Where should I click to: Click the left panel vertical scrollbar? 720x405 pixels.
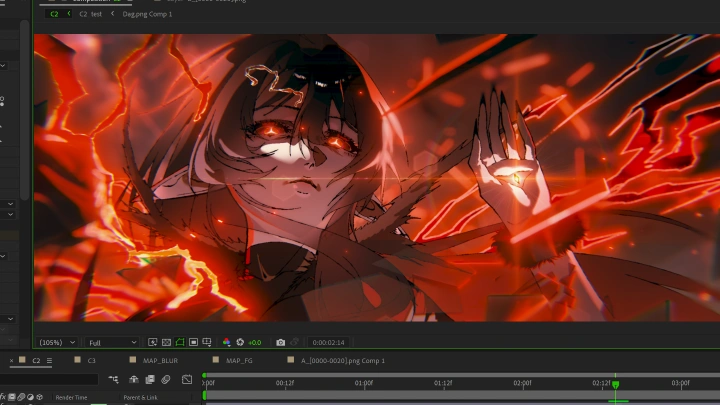point(25,109)
